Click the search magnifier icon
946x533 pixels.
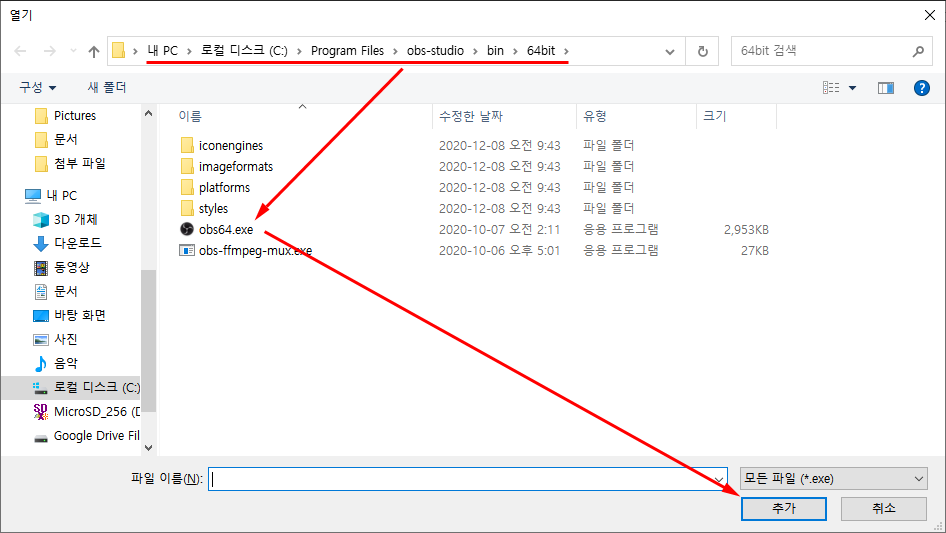(918, 51)
